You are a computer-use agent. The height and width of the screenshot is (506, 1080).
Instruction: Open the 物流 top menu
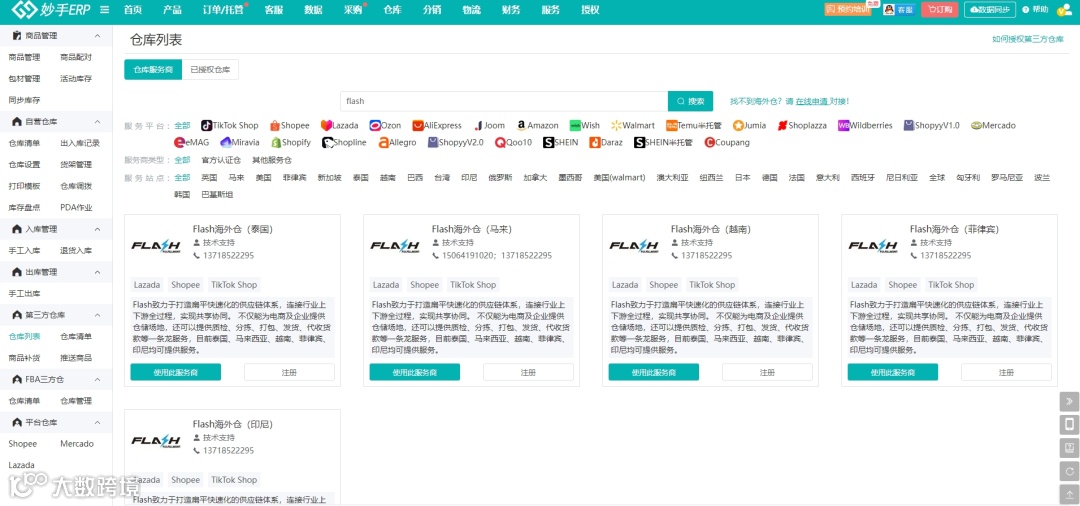click(x=472, y=10)
